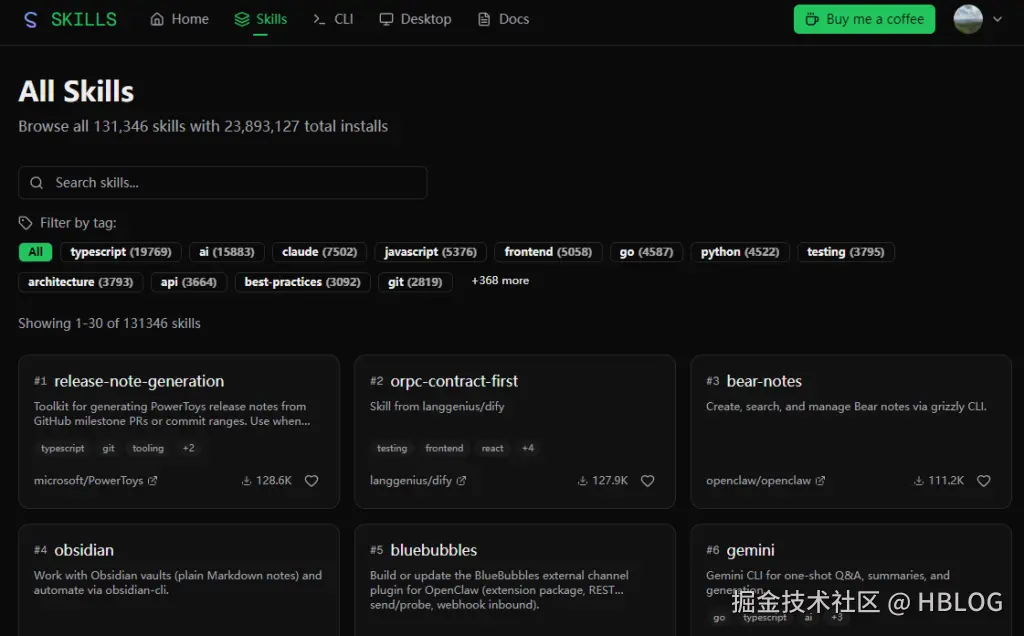
Task: Go to the CLI tab
Action: pyautogui.click(x=333, y=19)
